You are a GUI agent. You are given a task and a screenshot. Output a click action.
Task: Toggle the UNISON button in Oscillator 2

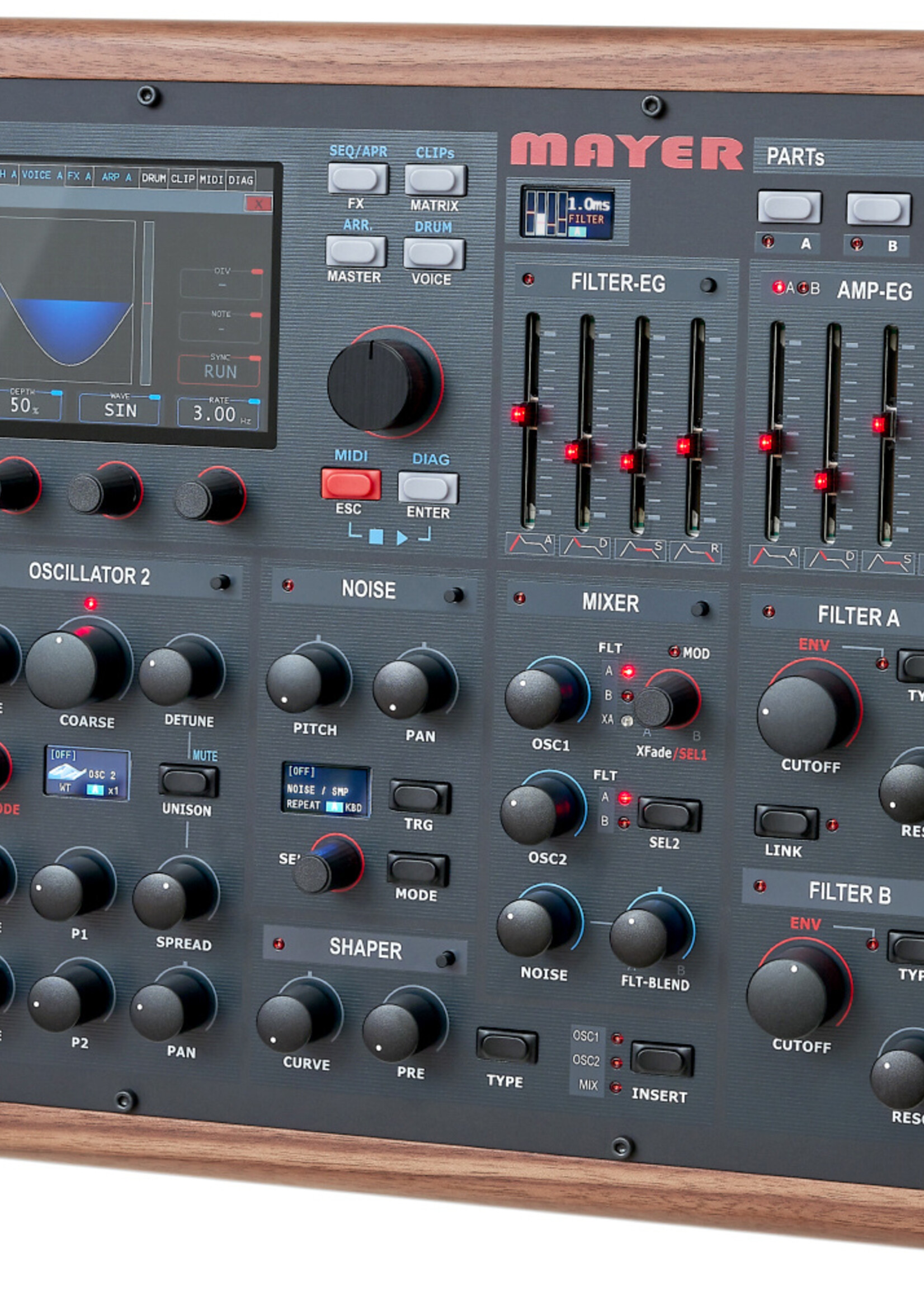tap(188, 782)
